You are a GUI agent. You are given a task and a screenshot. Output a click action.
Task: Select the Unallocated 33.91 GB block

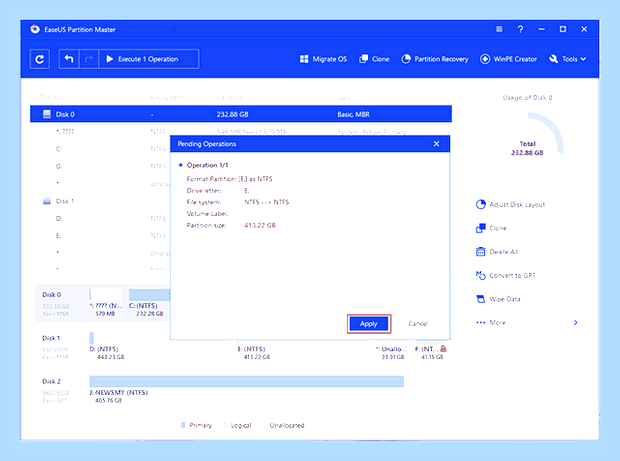click(391, 353)
